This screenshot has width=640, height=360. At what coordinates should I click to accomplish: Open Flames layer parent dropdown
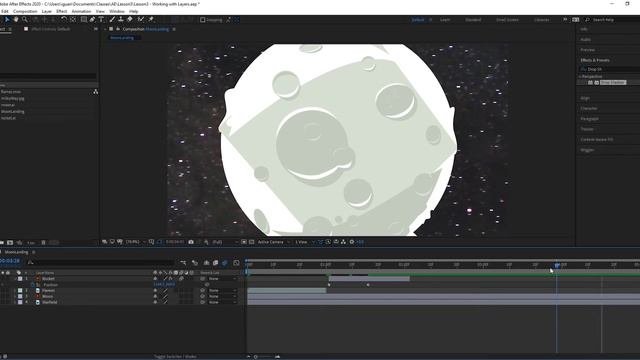pos(222,291)
